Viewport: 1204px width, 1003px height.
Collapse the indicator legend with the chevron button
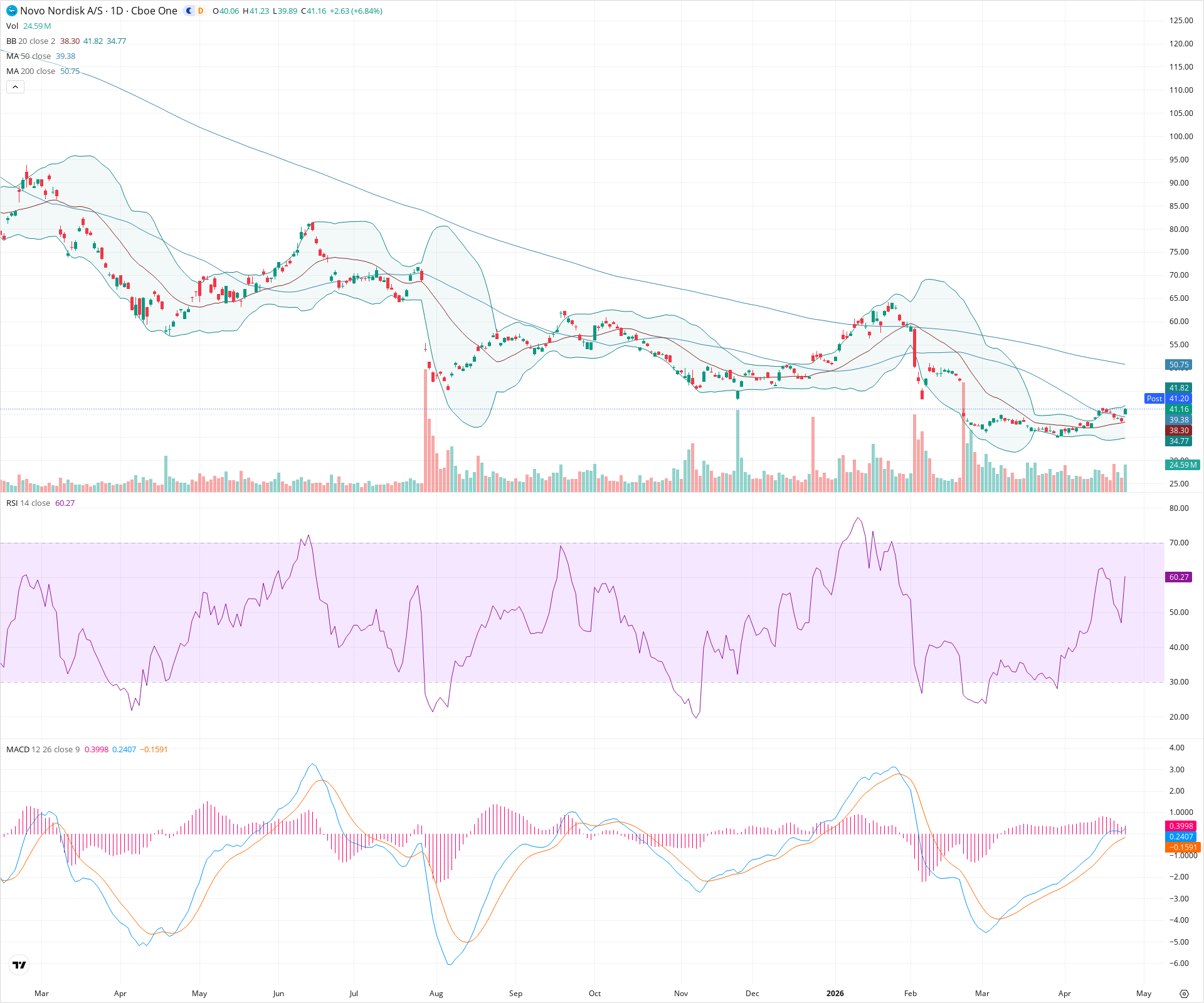point(15,87)
